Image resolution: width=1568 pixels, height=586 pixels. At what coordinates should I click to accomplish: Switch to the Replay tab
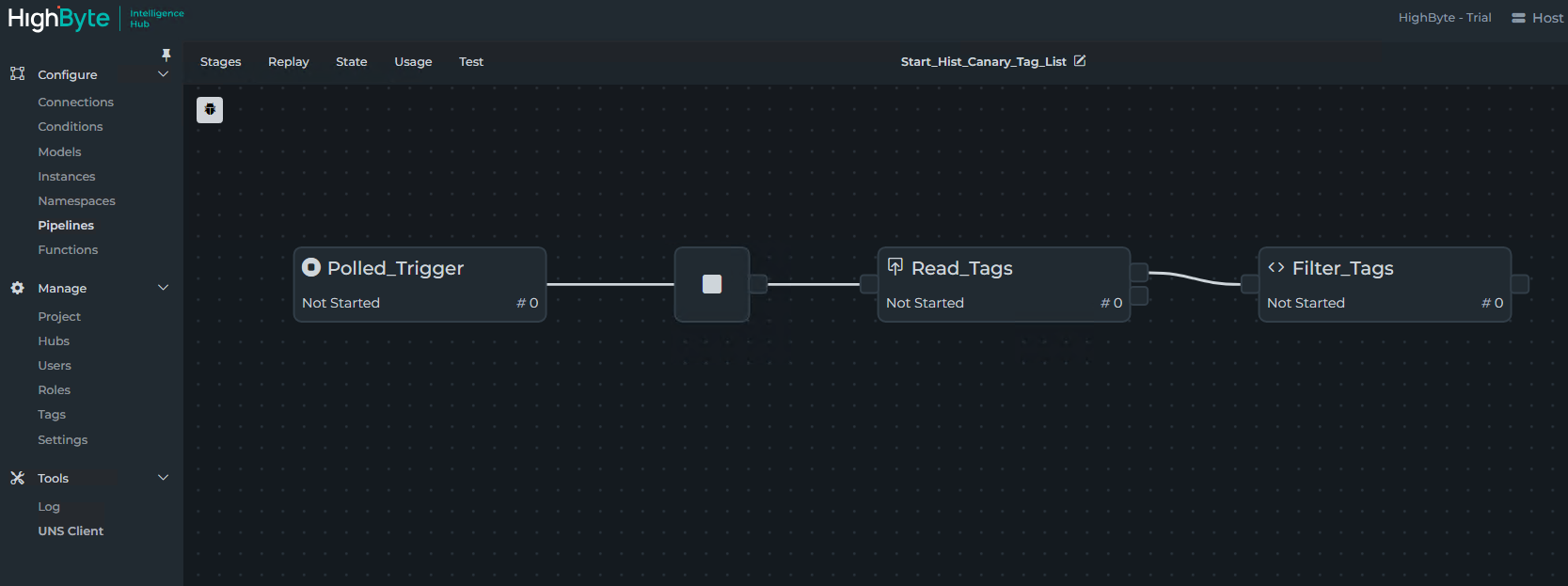coord(288,62)
